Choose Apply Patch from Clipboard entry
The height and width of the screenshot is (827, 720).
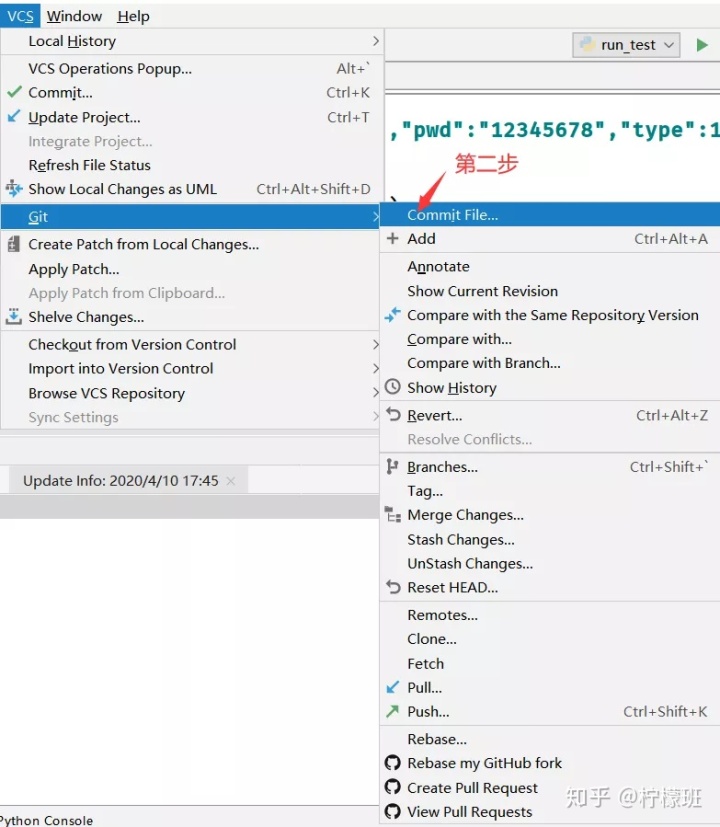[190, 293]
